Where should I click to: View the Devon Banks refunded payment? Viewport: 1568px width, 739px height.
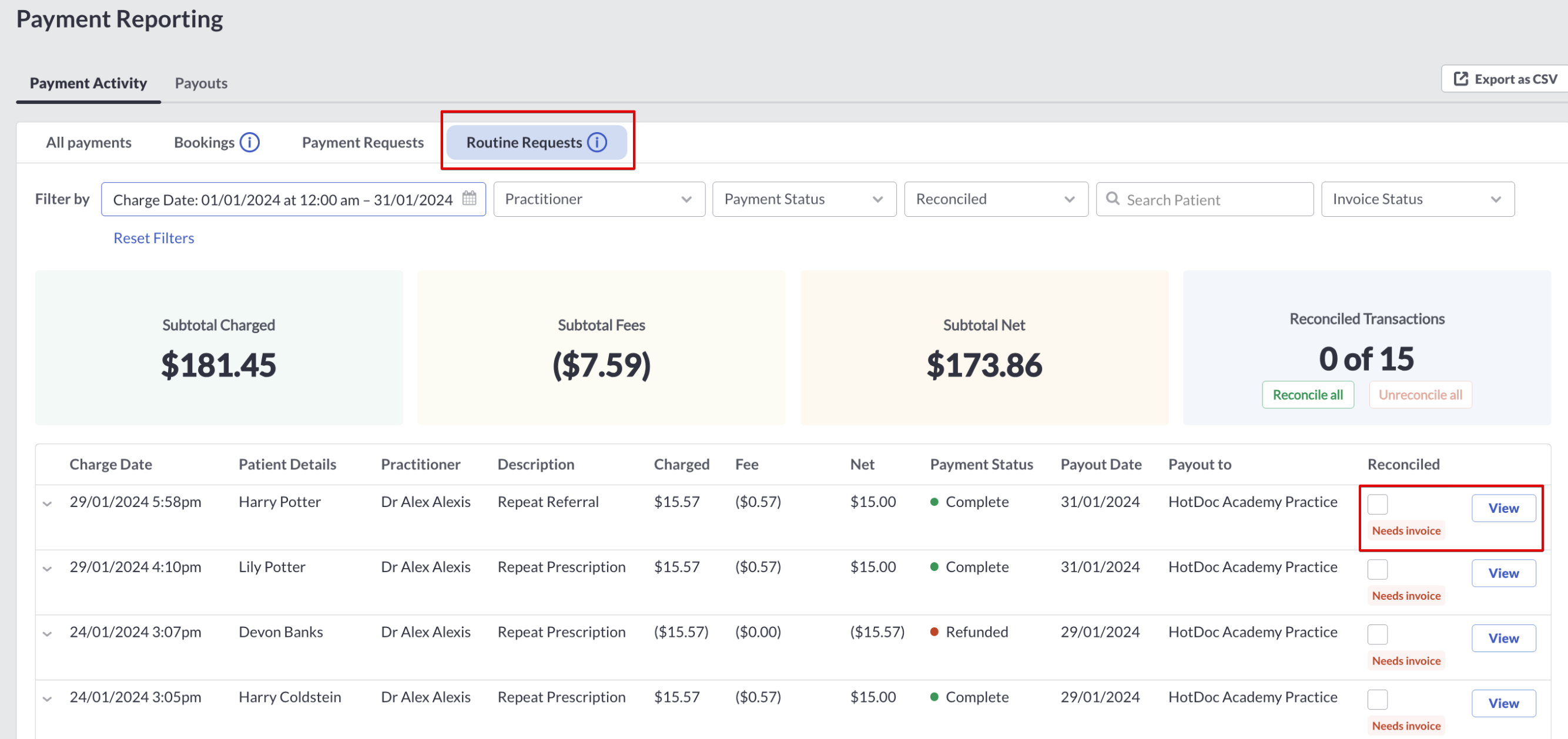1503,638
